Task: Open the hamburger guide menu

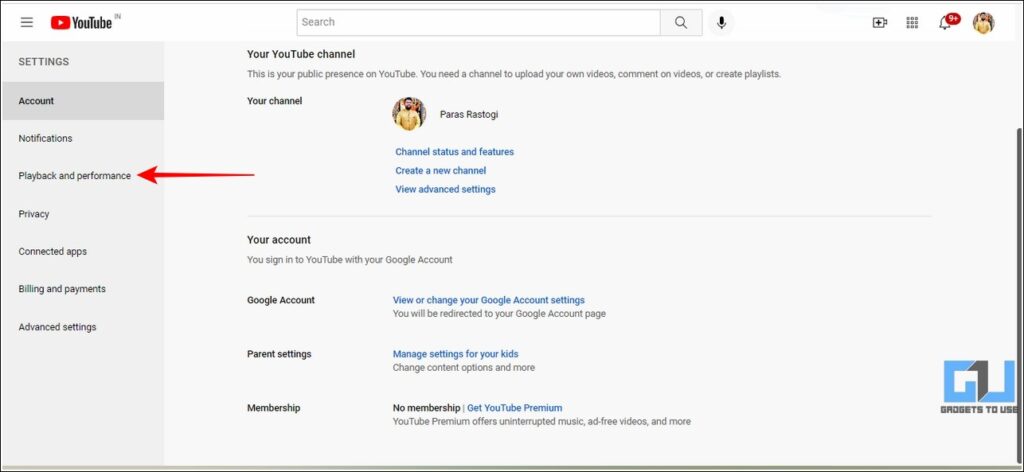Action: pyautogui.click(x=27, y=22)
